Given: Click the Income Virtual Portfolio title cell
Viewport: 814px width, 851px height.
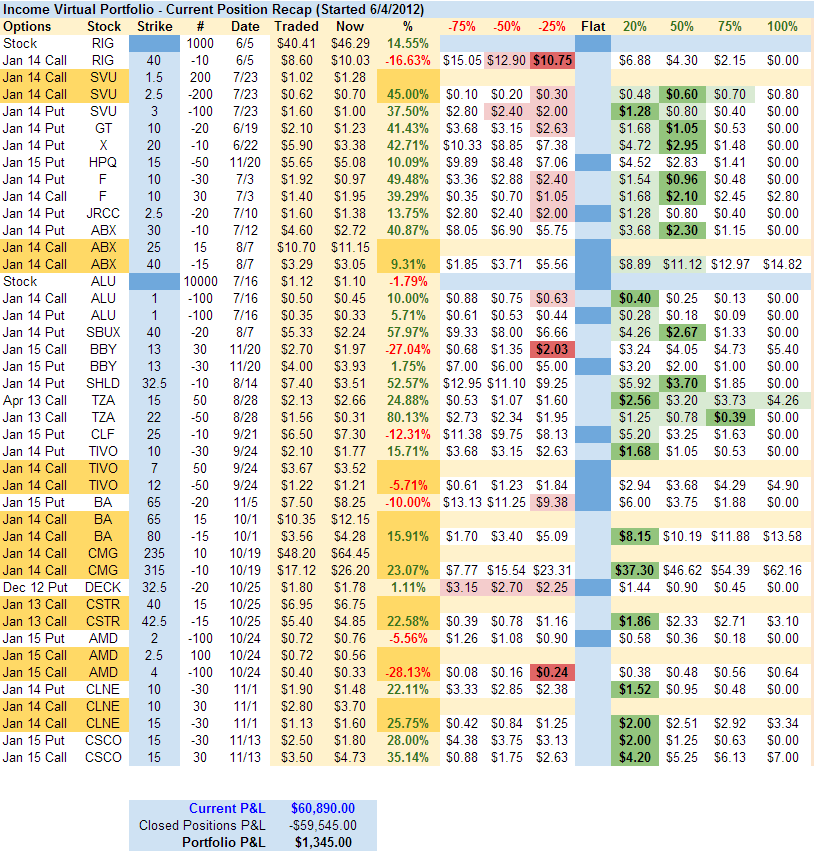Looking at the screenshot, I should pos(200,8).
